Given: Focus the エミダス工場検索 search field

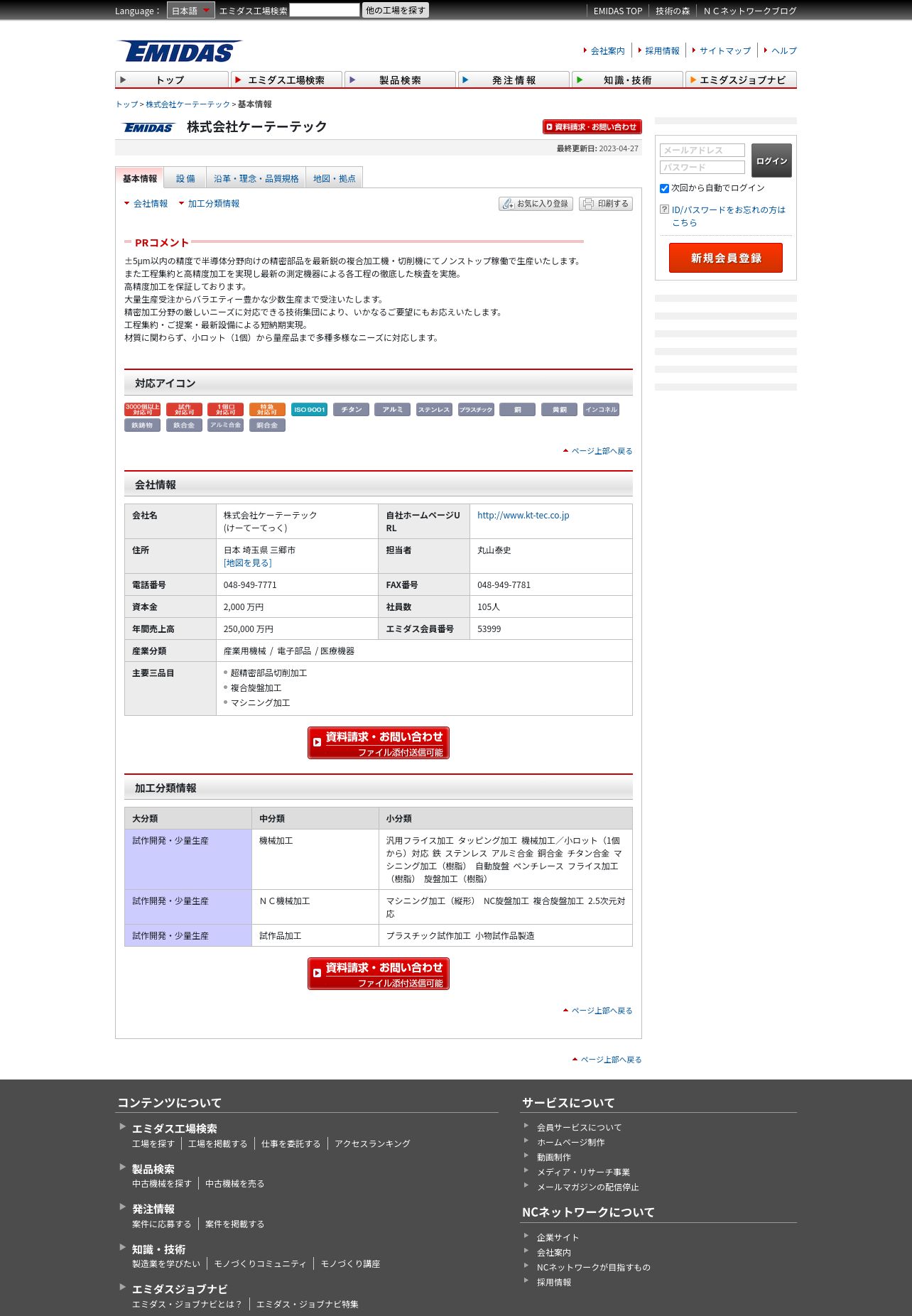Looking at the screenshot, I should click(x=325, y=10).
